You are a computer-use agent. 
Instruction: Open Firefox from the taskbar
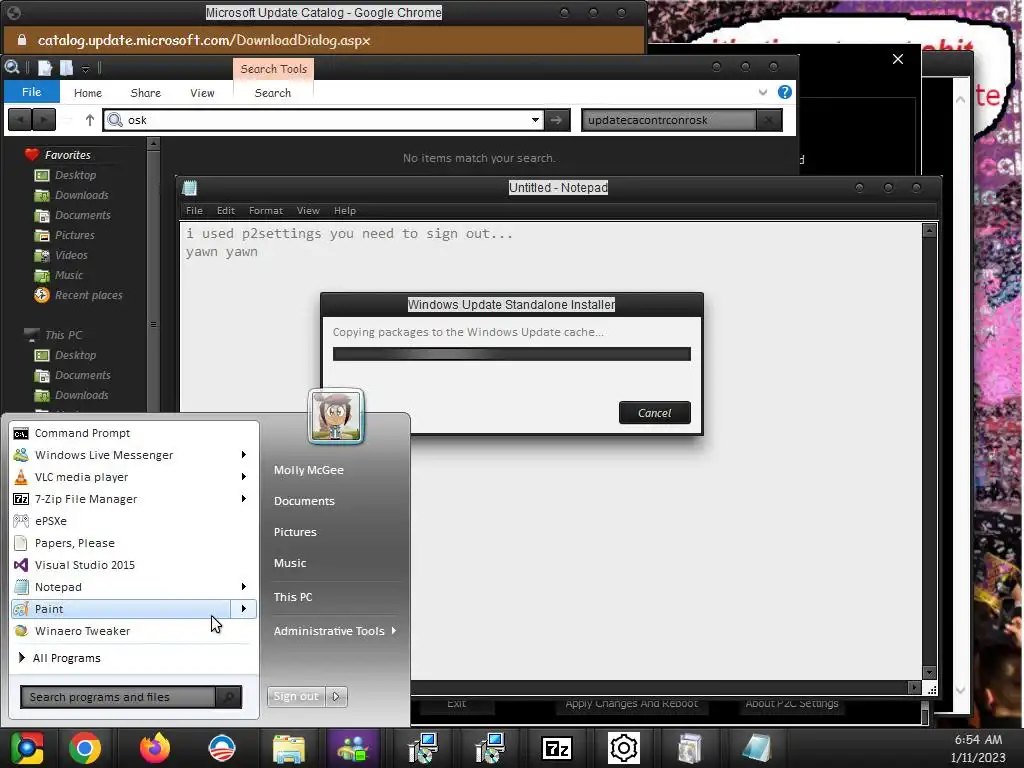coord(155,748)
